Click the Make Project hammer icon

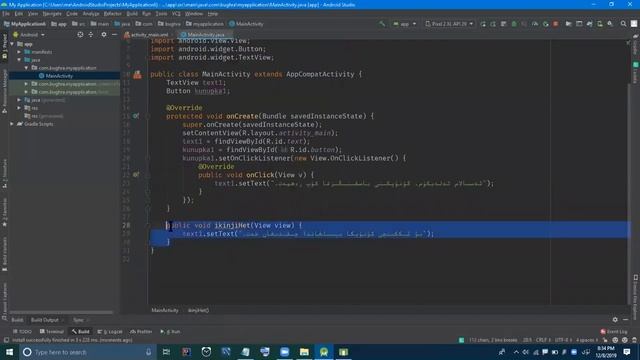click(x=382, y=24)
